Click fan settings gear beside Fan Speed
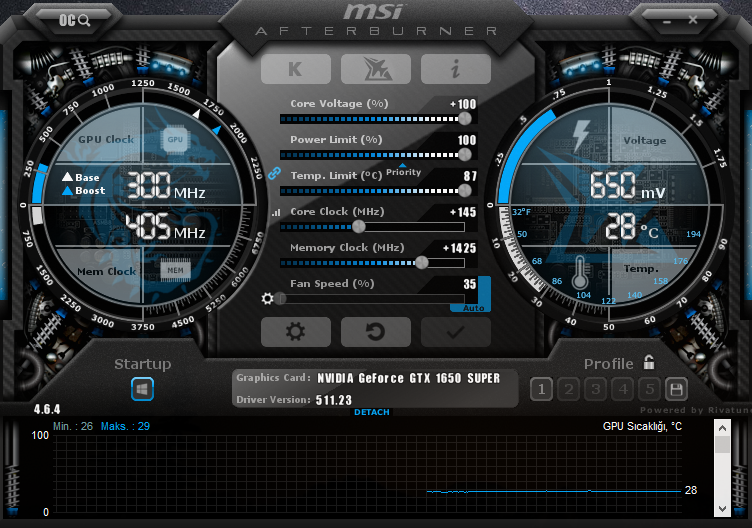This screenshot has width=752, height=528. pyautogui.click(x=267, y=299)
